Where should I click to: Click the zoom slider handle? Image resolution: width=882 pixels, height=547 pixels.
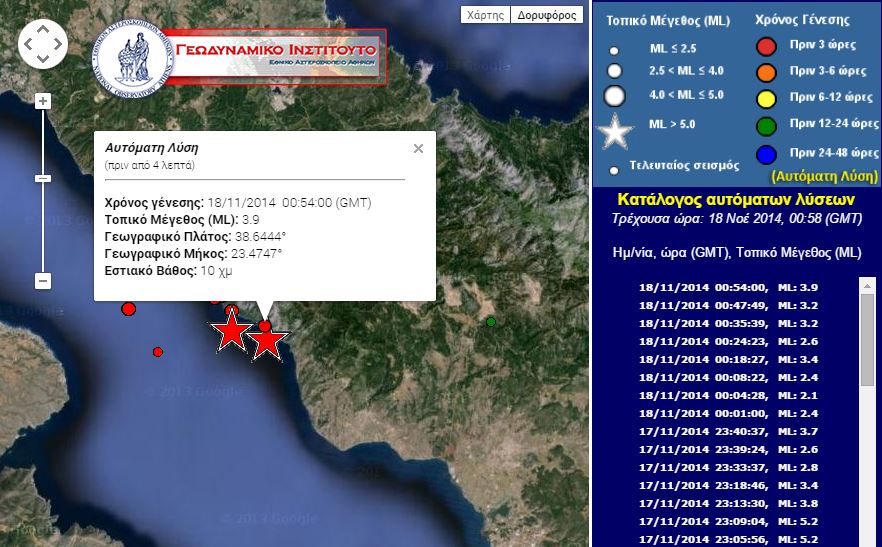(x=43, y=178)
